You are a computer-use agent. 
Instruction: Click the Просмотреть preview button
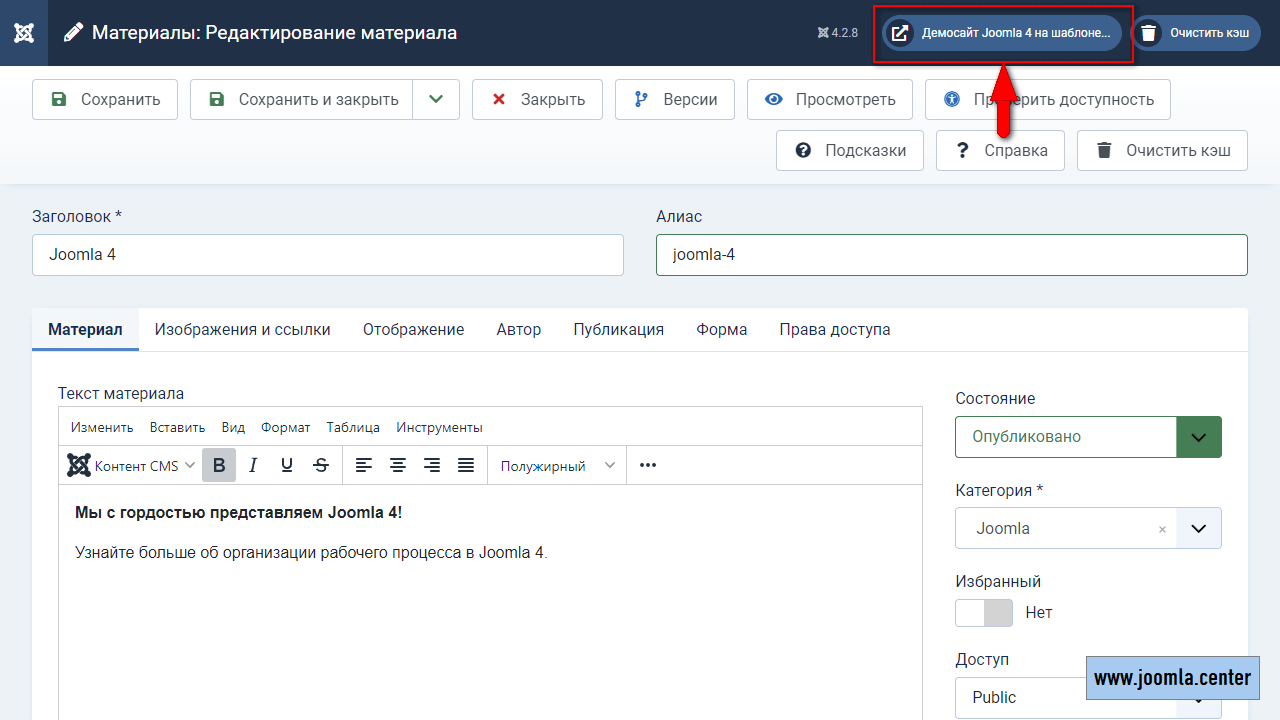tap(830, 99)
